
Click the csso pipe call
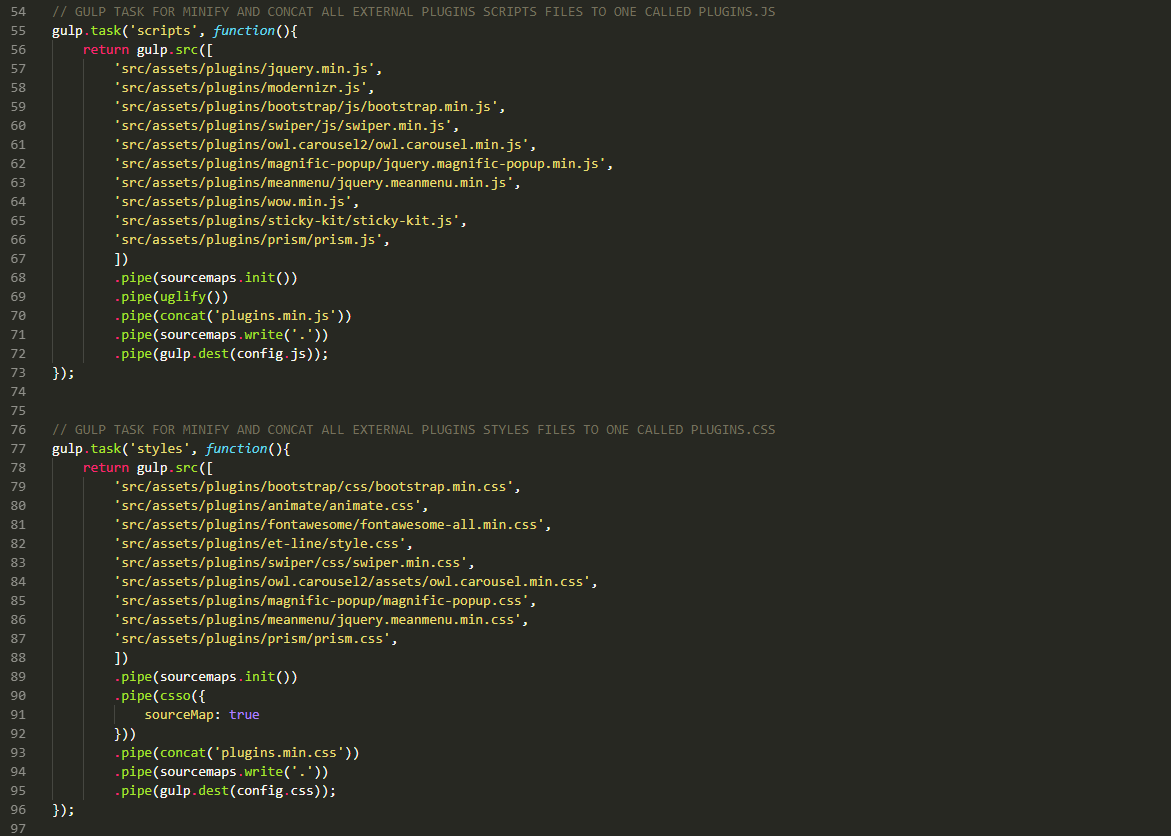pyautogui.click(x=160, y=696)
